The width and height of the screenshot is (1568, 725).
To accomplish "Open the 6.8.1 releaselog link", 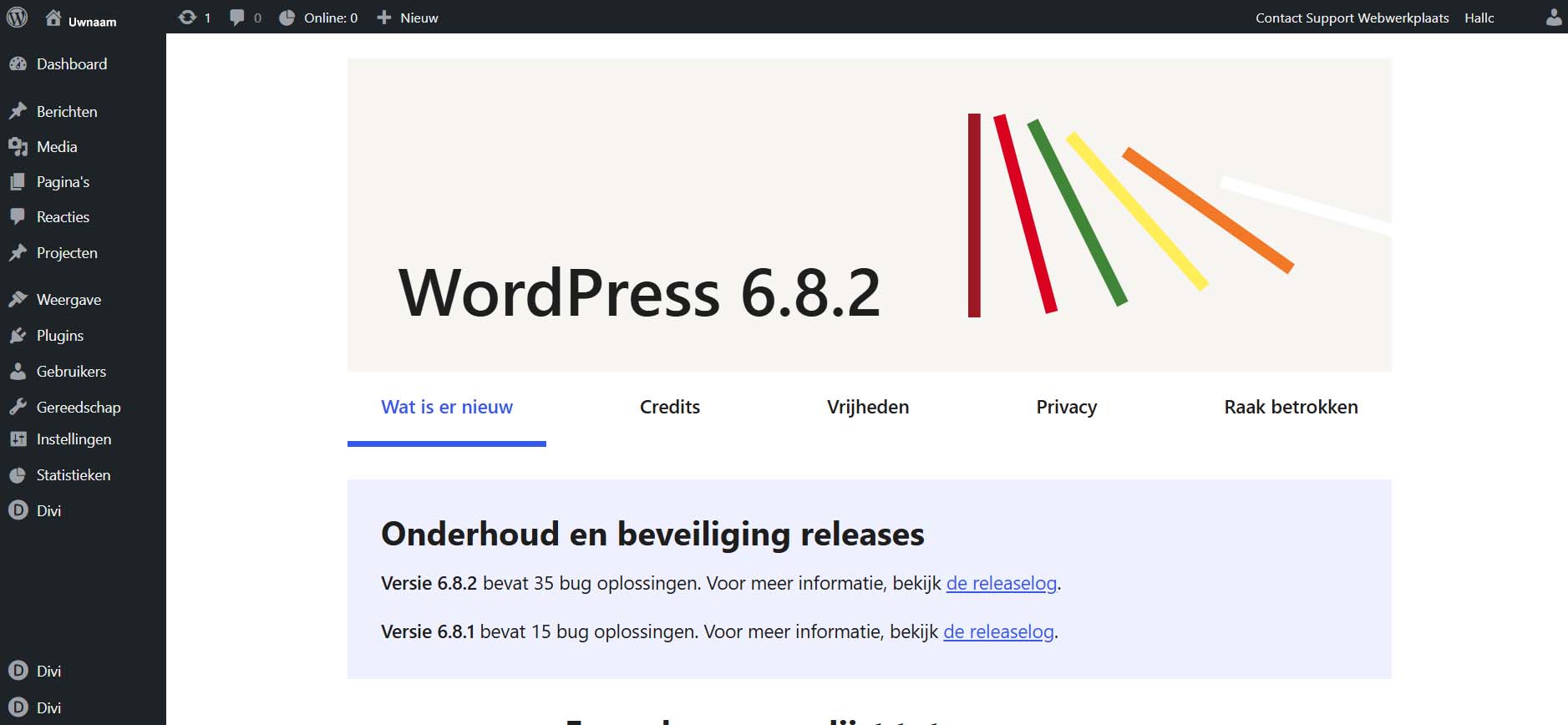I will [998, 631].
